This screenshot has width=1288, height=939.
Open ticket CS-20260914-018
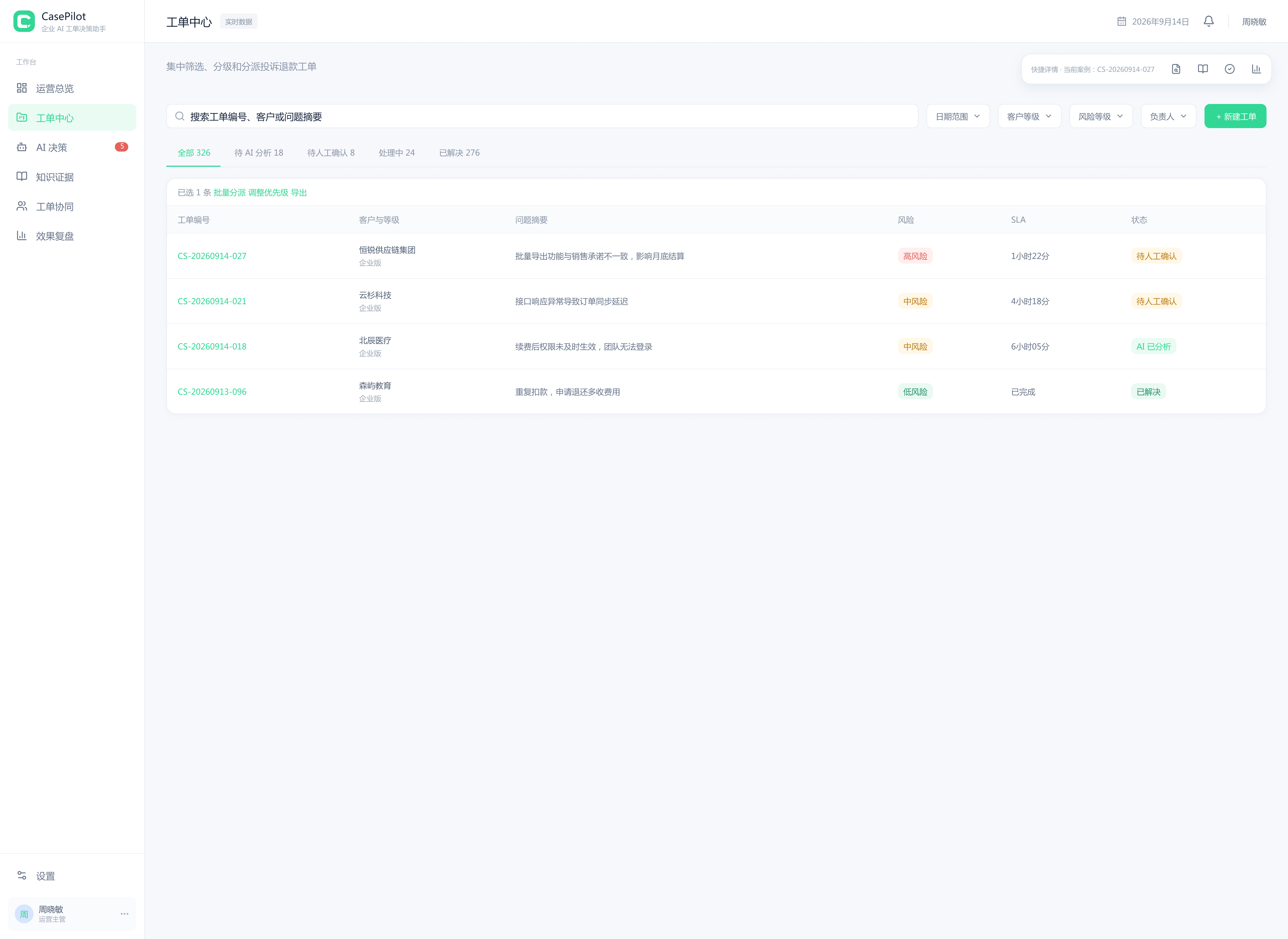tap(212, 347)
